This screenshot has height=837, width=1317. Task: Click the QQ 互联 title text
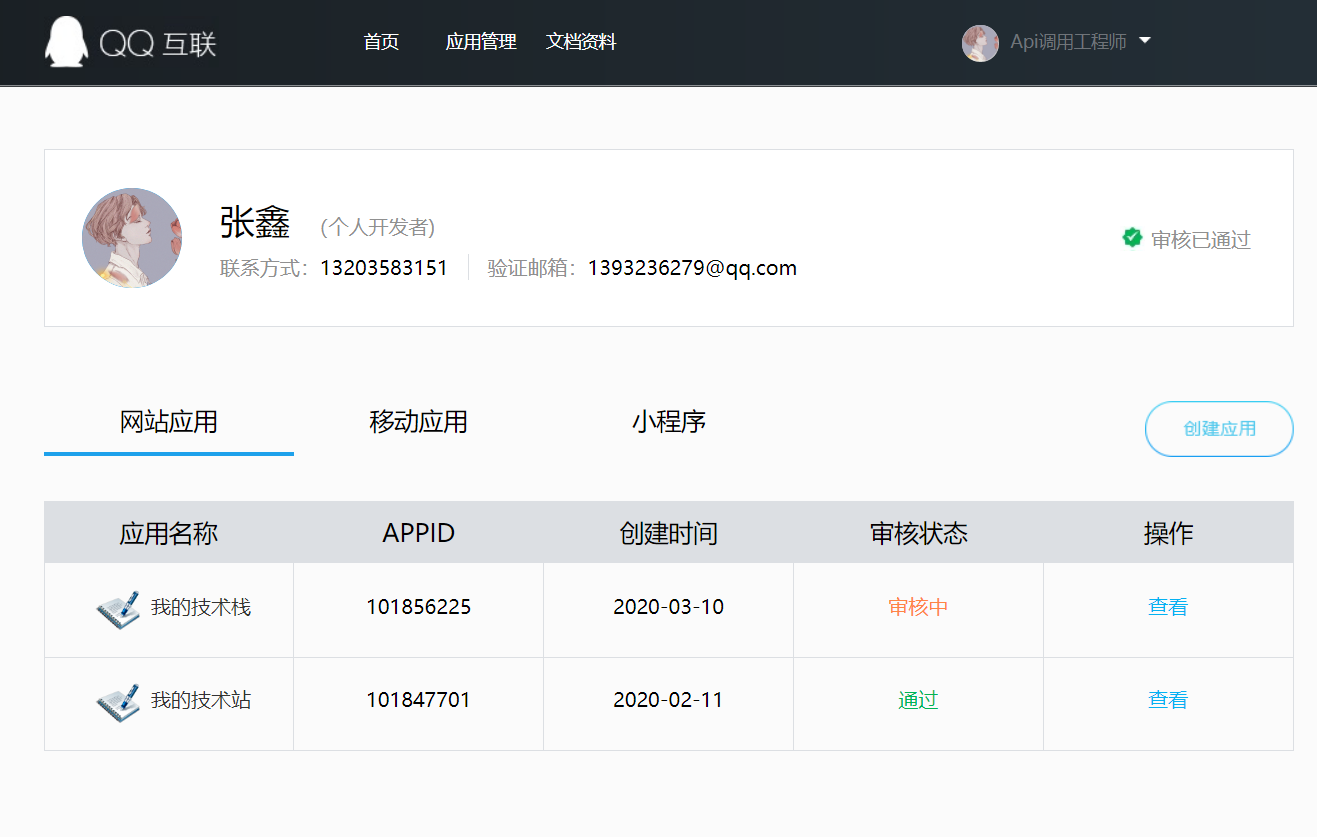[x=158, y=43]
